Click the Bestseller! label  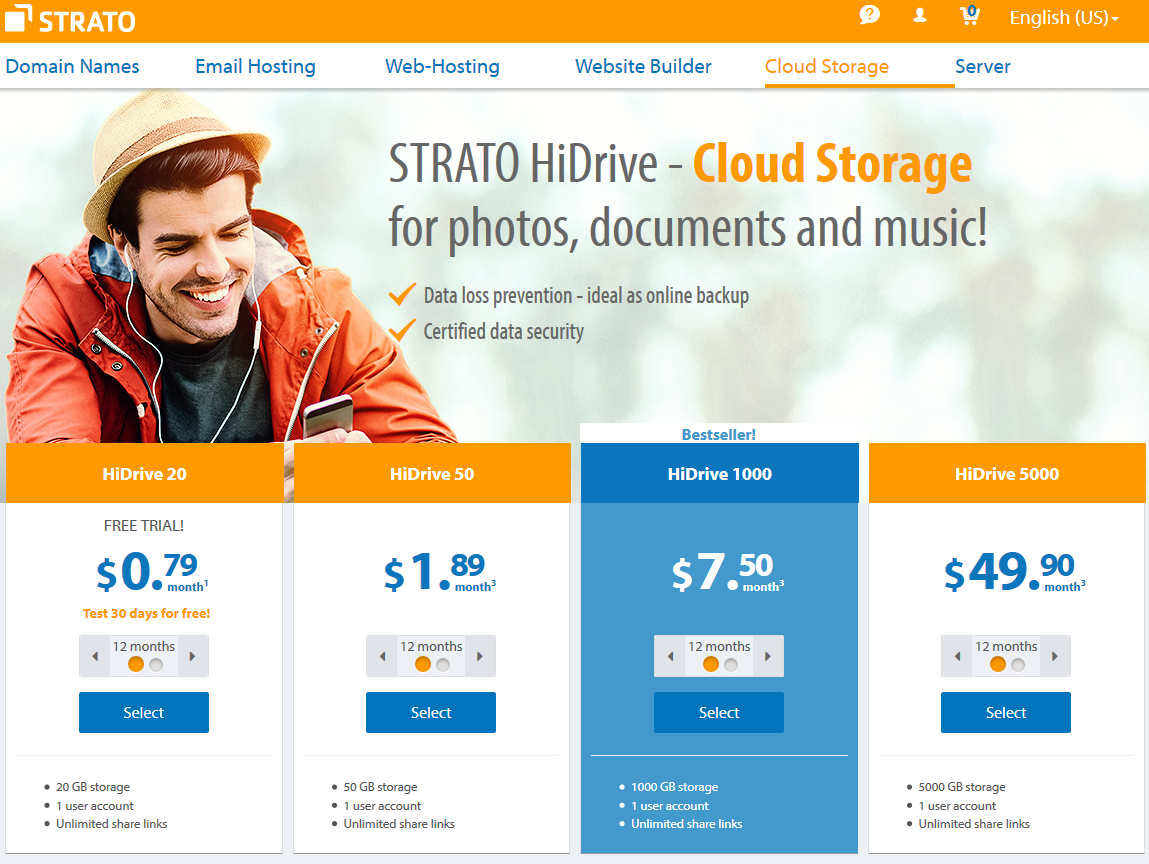[x=719, y=435]
